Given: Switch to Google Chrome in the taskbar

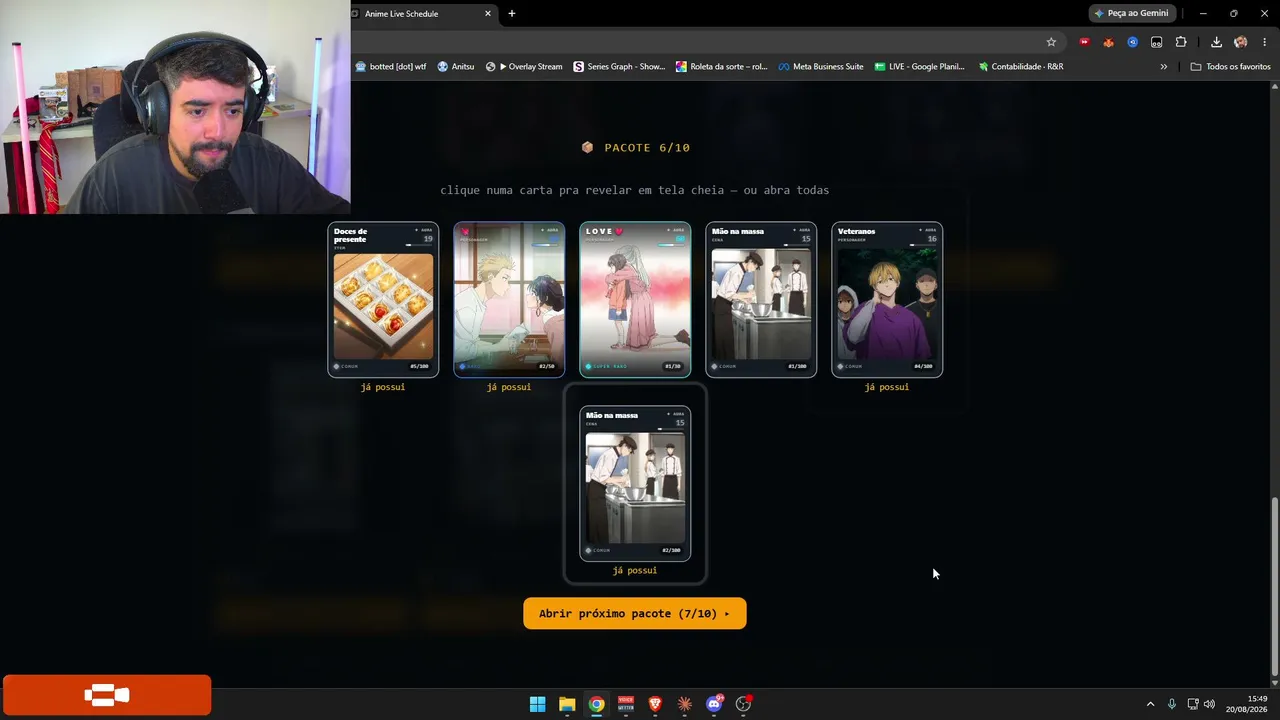Looking at the screenshot, I should (596, 704).
